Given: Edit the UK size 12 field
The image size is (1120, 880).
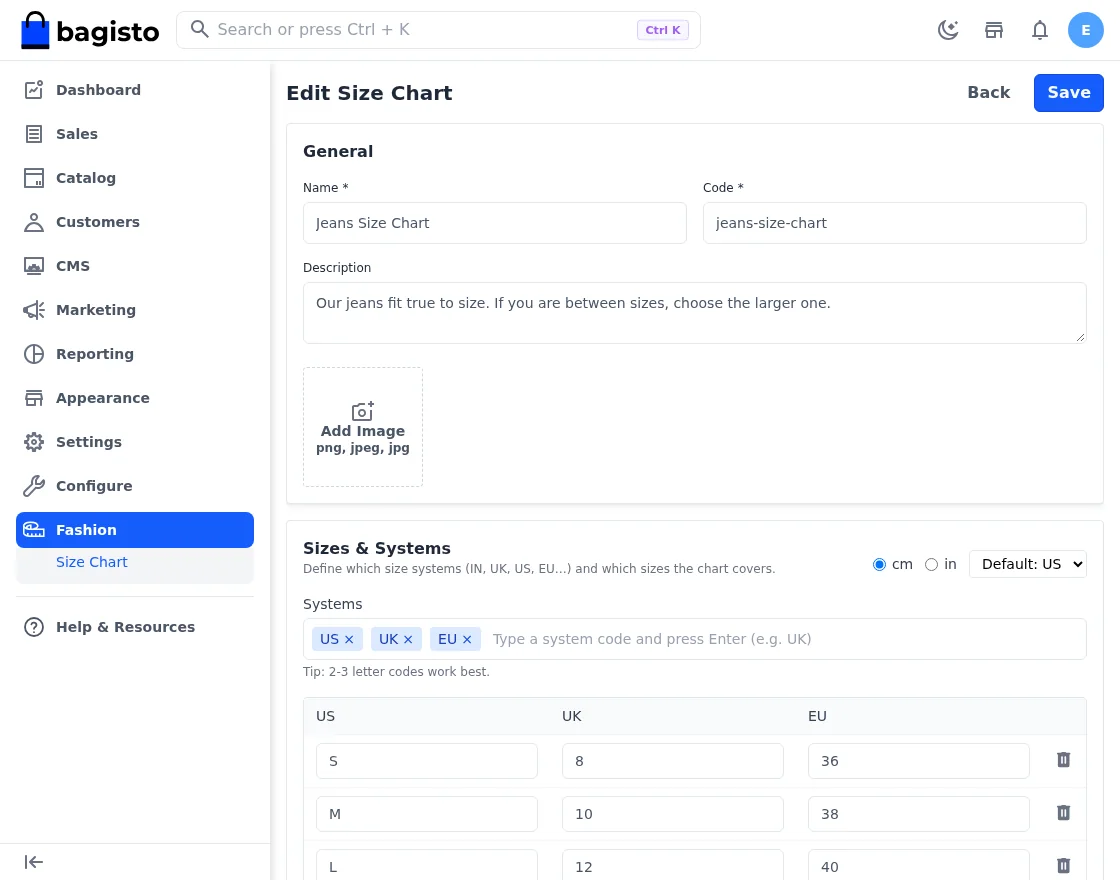Looking at the screenshot, I should [672, 865].
